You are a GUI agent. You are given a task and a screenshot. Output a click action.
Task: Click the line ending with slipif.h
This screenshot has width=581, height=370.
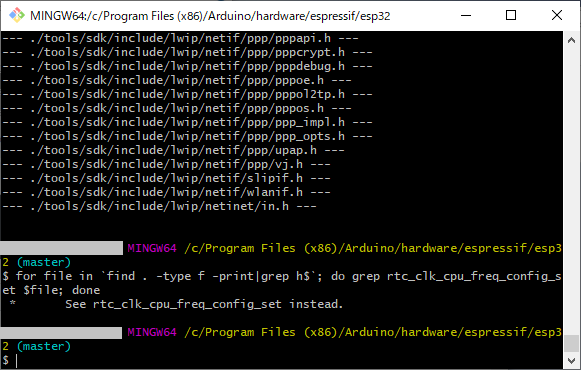(x=166, y=179)
